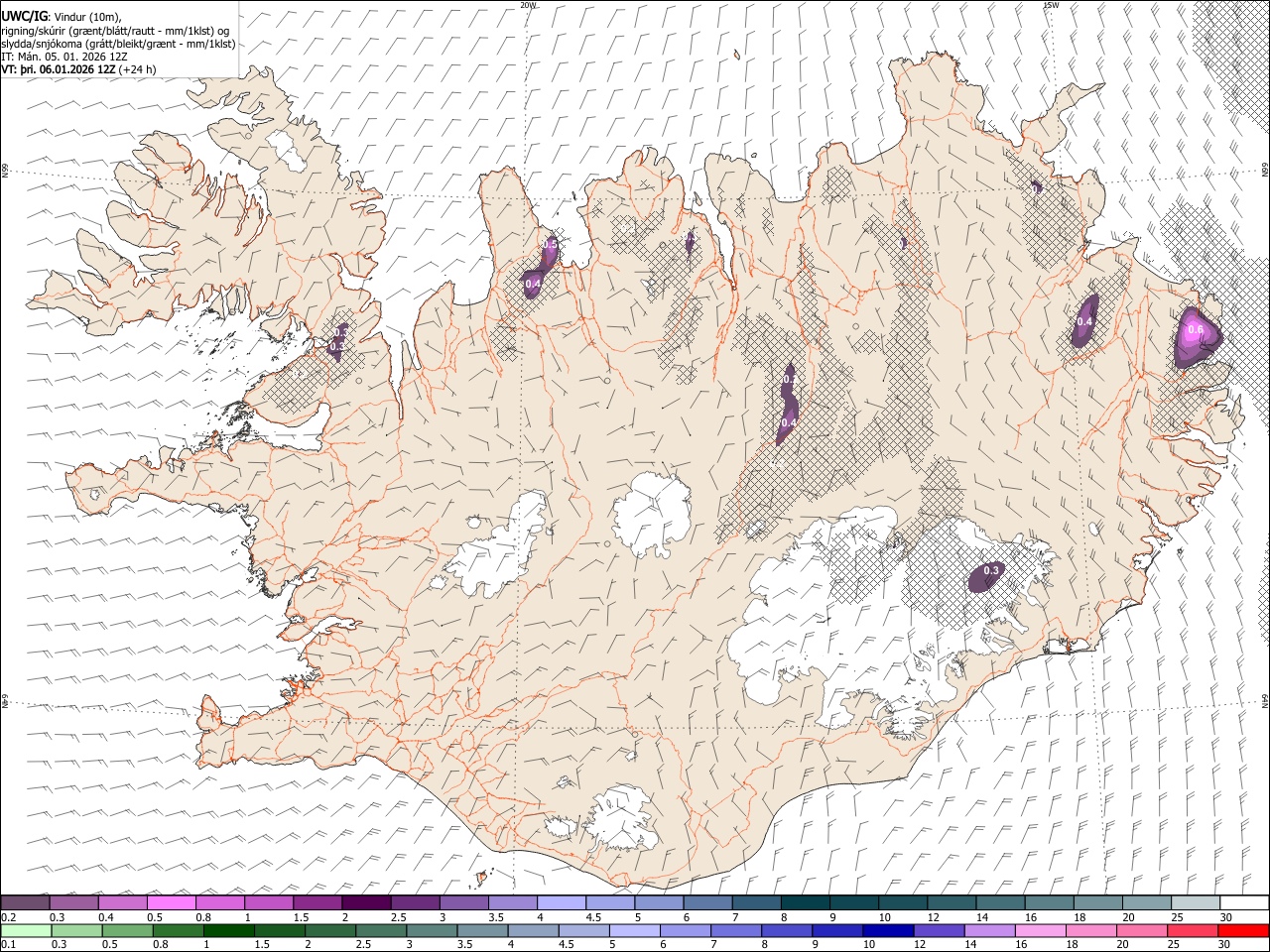
Task: Click the '0.2' label under the upper legend
Action: 7,917
